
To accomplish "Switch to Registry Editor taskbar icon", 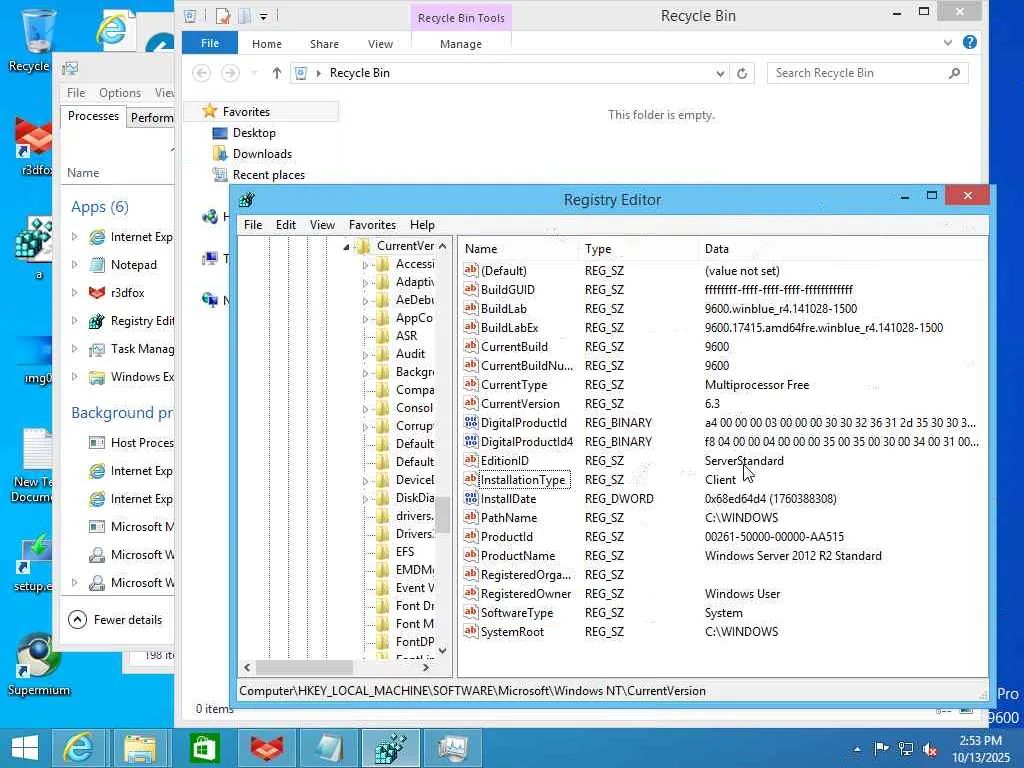I will (x=390, y=748).
